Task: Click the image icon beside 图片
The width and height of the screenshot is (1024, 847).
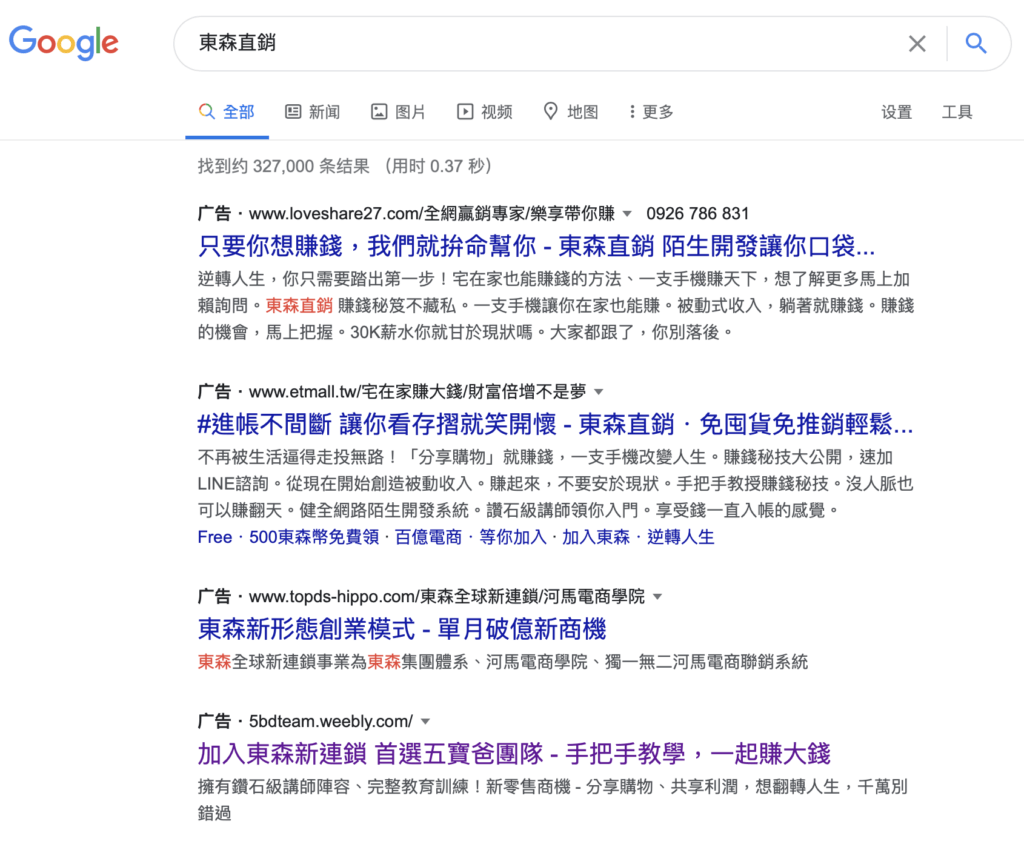Action: tap(379, 112)
